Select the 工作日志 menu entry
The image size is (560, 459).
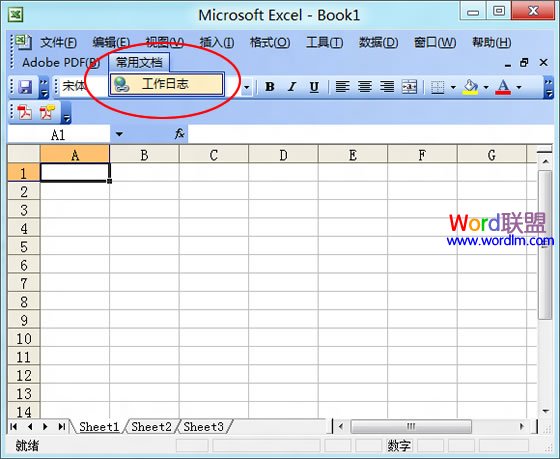[167, 84]
